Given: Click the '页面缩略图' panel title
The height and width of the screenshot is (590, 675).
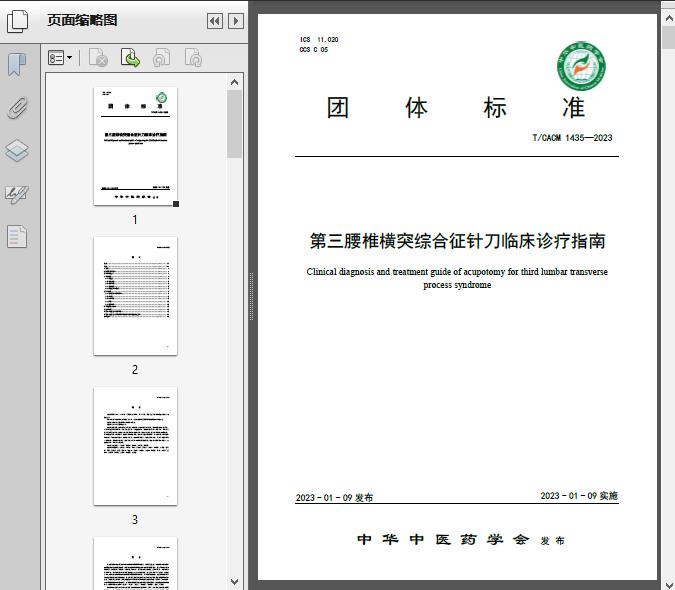Looking at the screenshot, I should click(82, 20).
